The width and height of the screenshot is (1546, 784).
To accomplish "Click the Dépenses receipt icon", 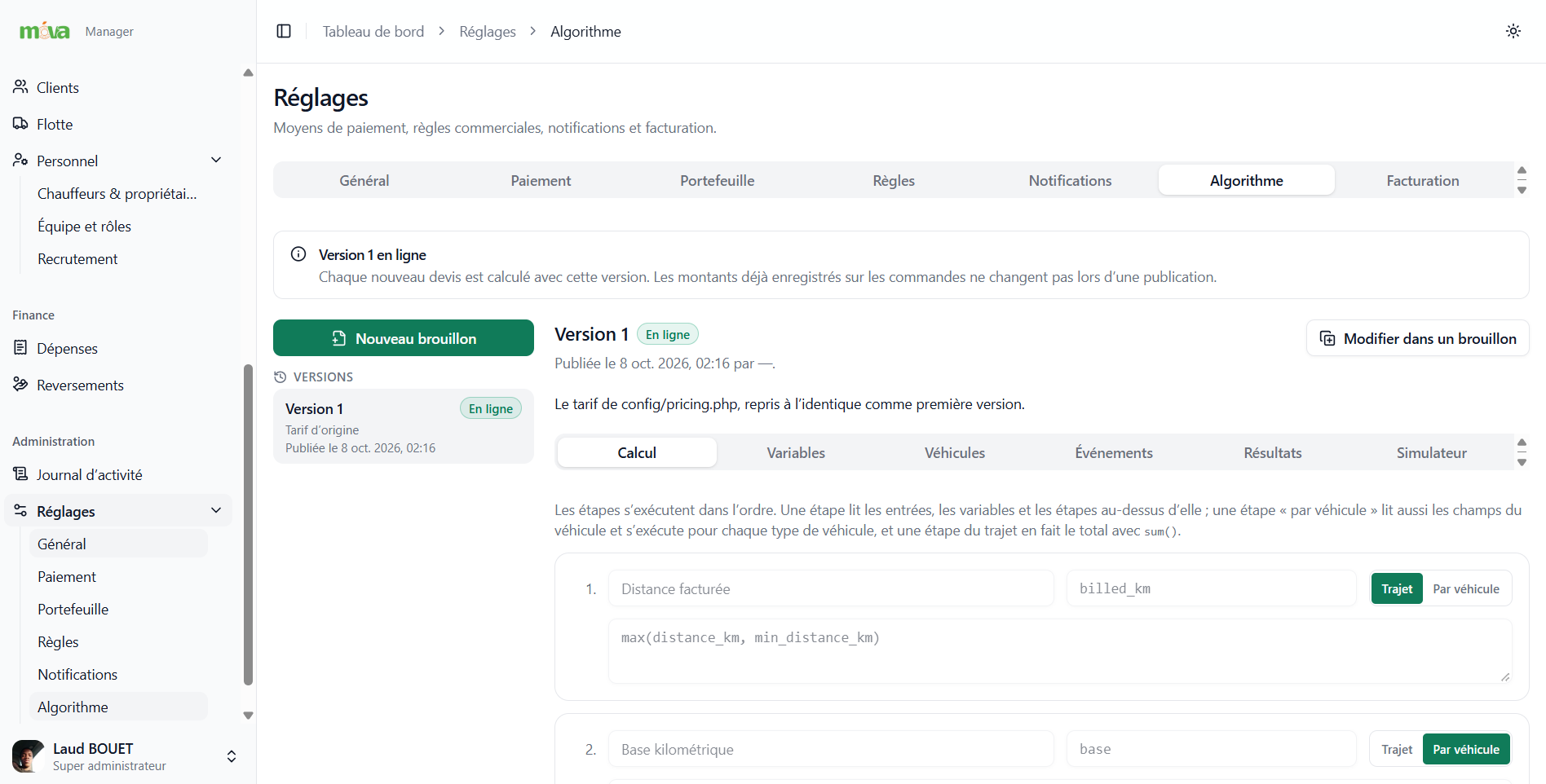I will pyautogui.click(x=20, y=347).
